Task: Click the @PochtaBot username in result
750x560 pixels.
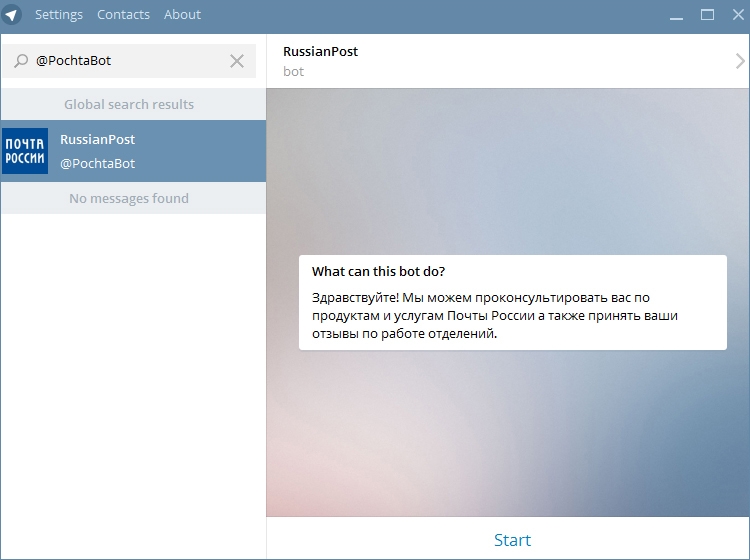Action: point(98,164)
